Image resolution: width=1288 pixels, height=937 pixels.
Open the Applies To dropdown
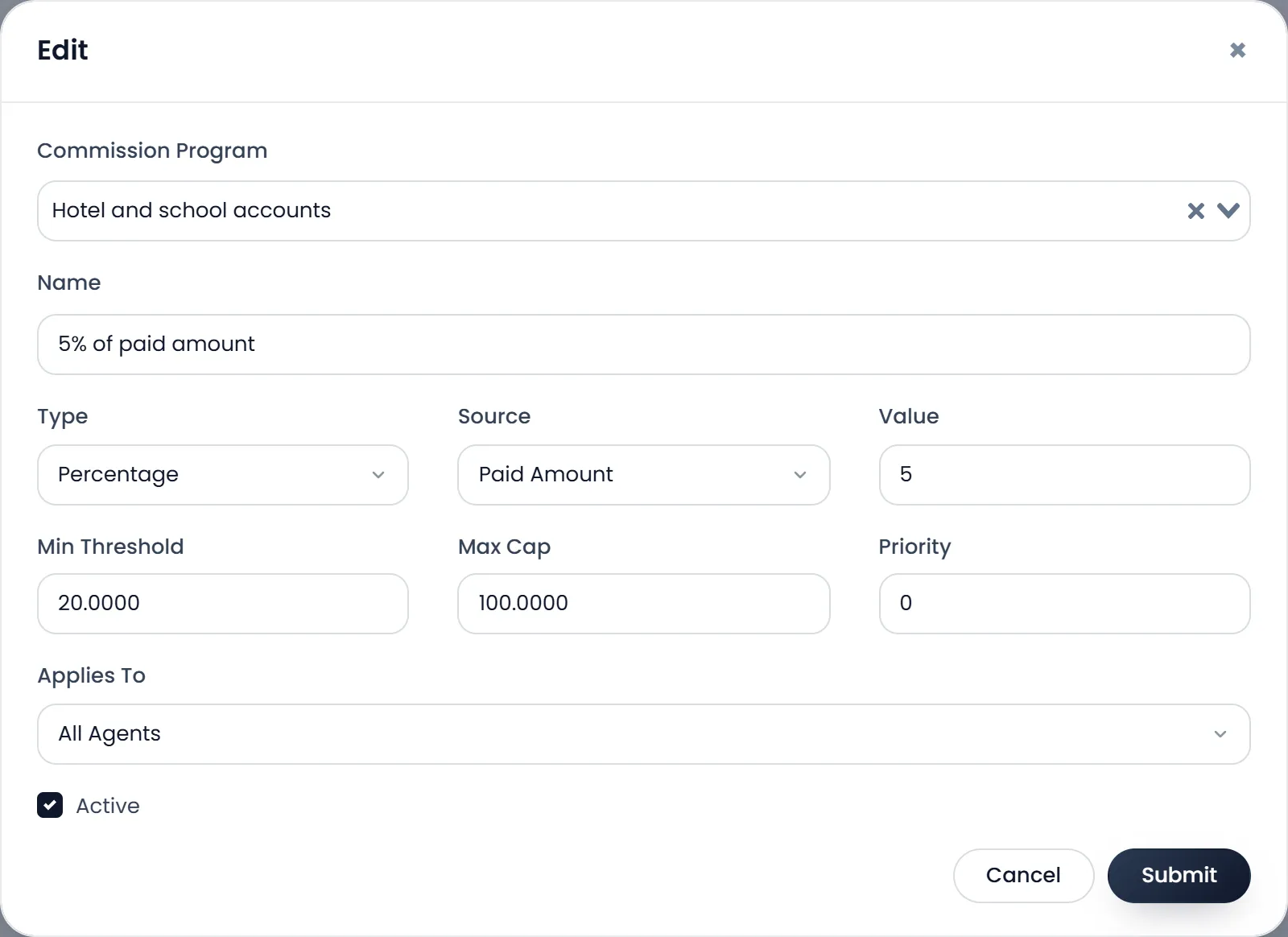[x=643, y=734]
